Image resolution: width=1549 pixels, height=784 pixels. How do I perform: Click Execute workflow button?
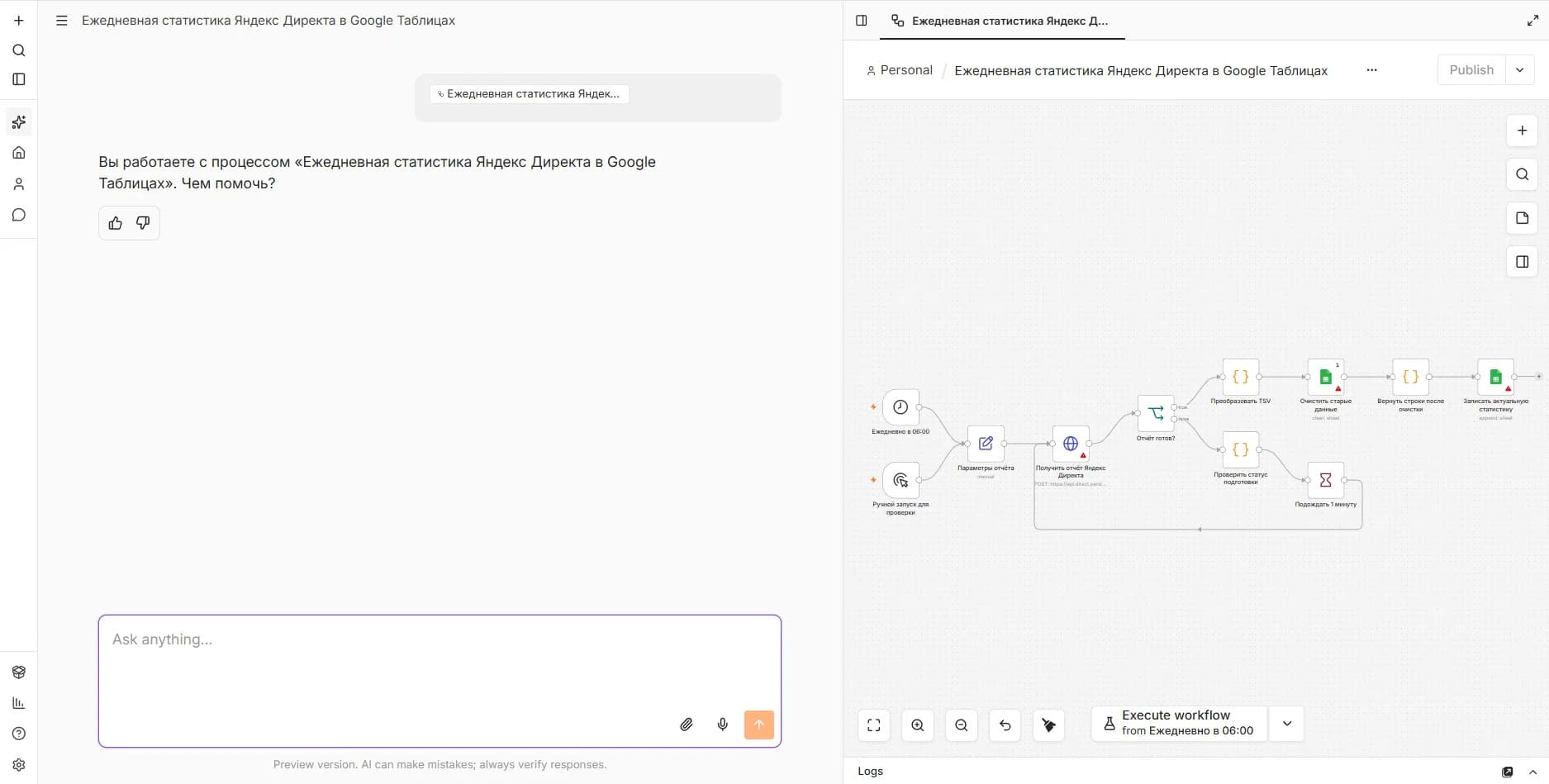[1179, 724]
